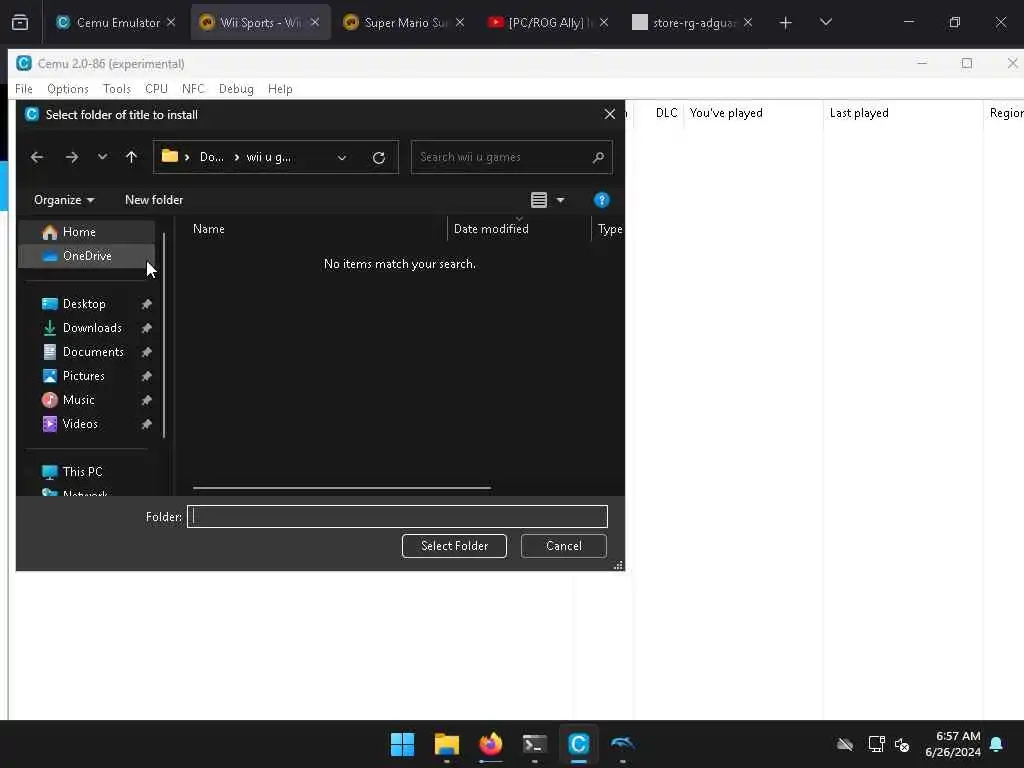The image size is (1024, 768).
Task: Sort by the Name column header
Action: pos(317,229)
